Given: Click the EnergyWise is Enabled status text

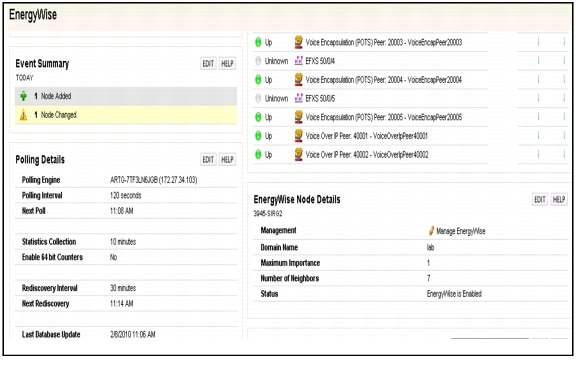Looking at the screenshot, I should 454,294.
